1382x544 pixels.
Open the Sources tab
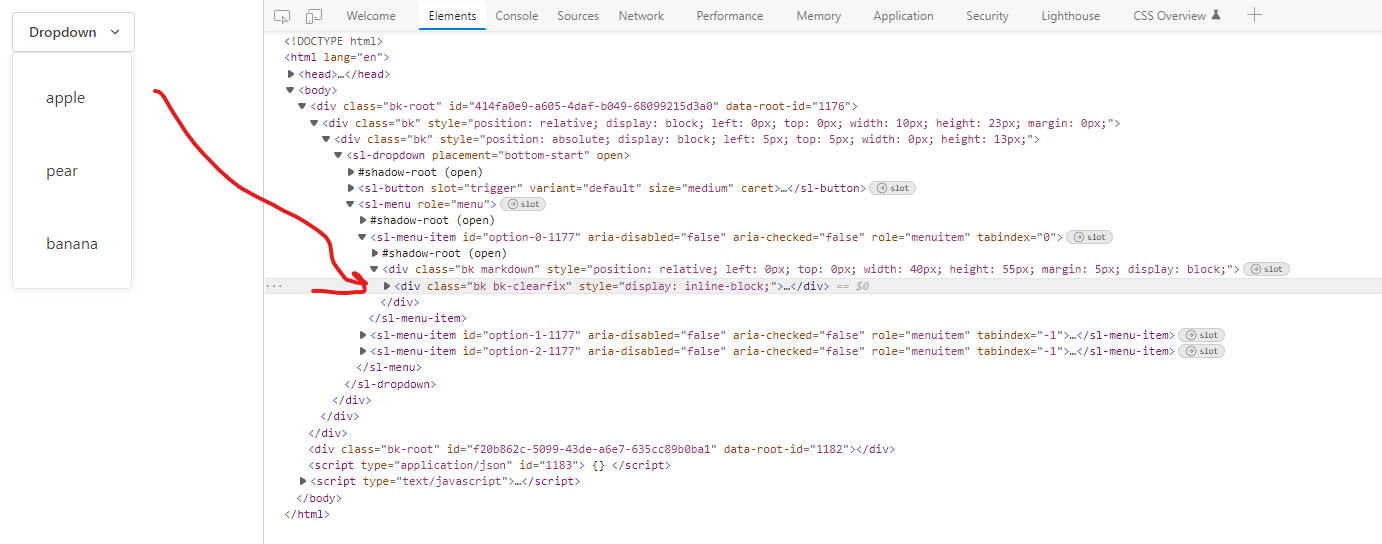pos(578,16)
